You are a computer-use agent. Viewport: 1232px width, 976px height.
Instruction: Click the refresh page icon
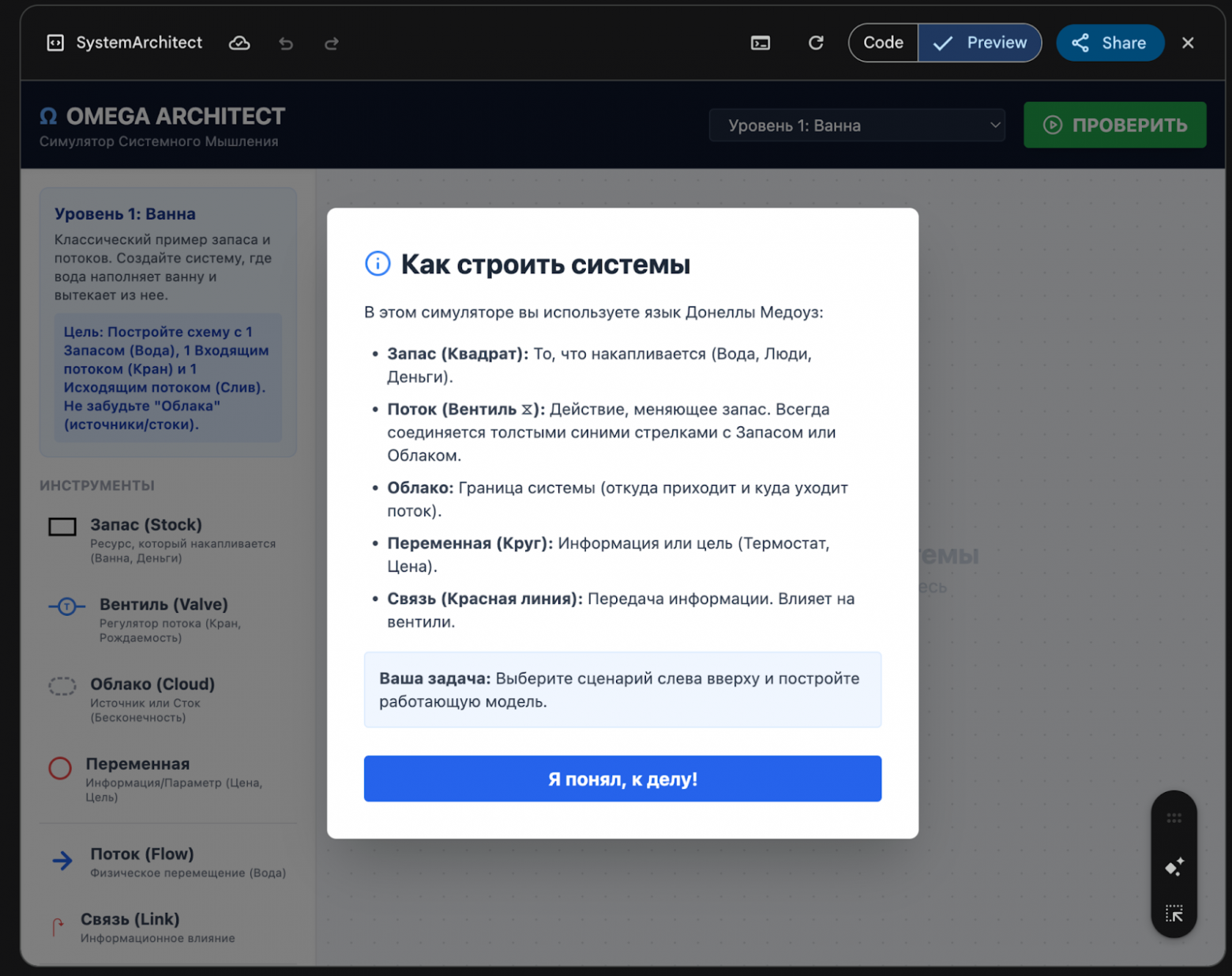coord(817,43)
